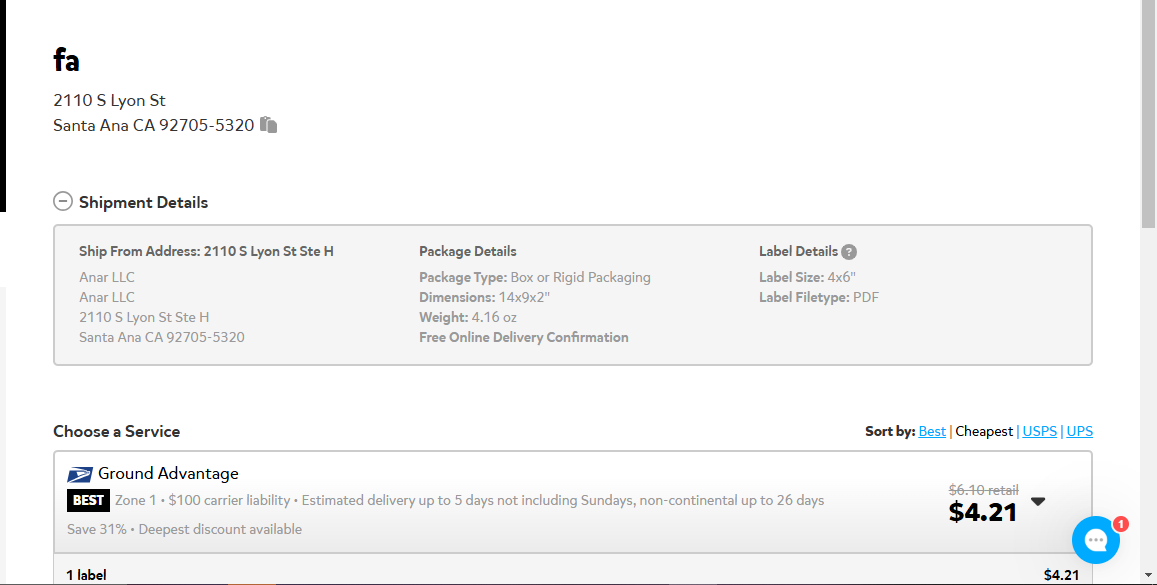Select the Ground Advantage service title
Viewport: 1157px width, 585px height.
tap(168, 474)
